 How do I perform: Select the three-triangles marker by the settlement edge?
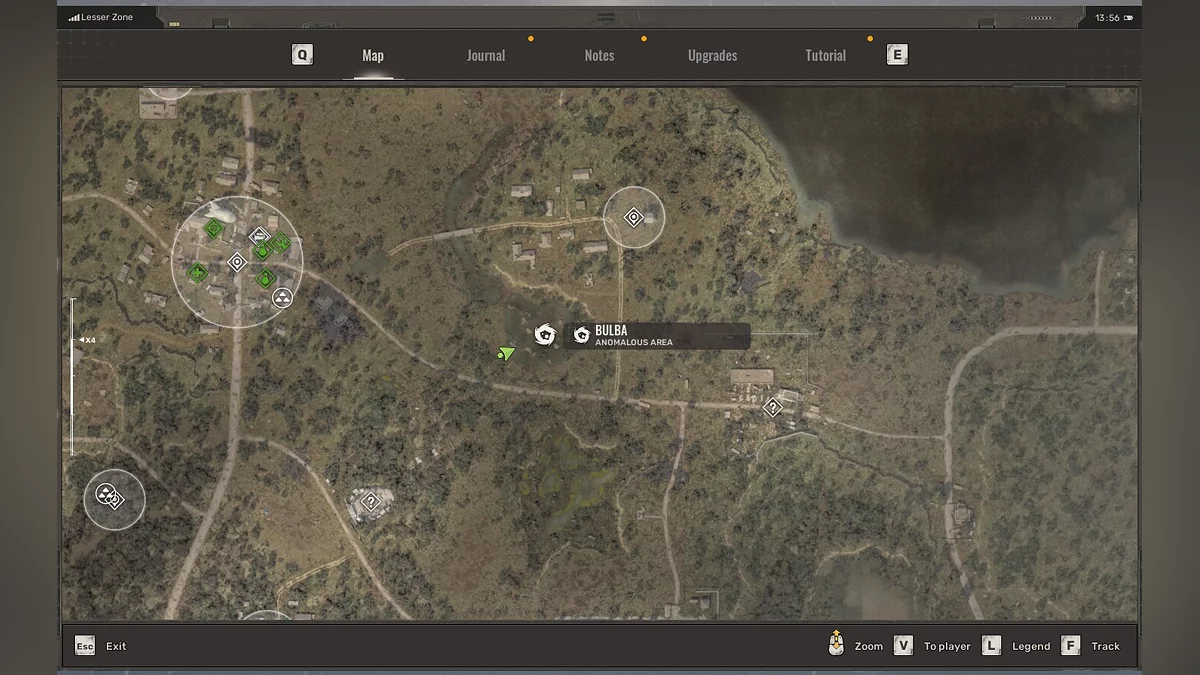(282, 298)
